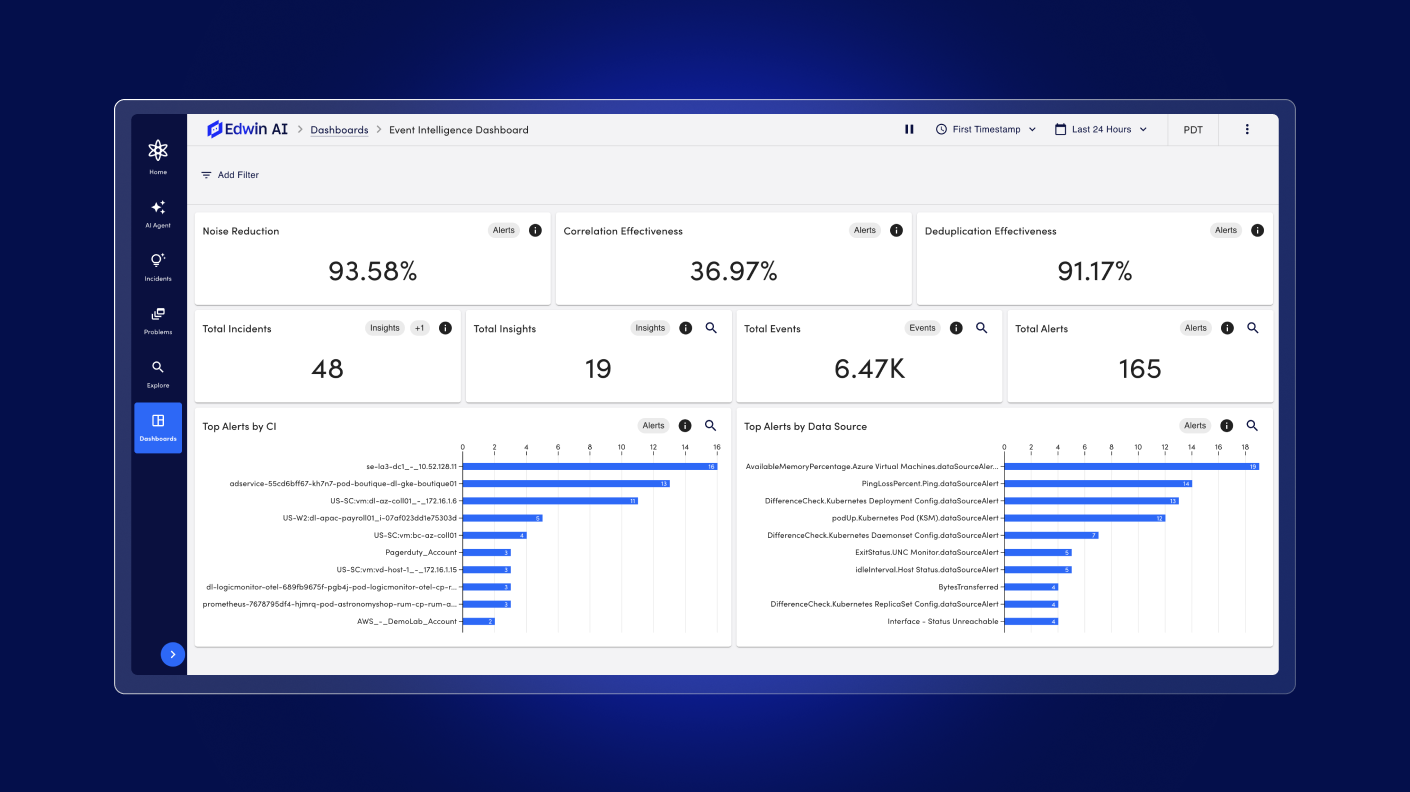
Task: Open the Dashboards breadcrumb link
Action: click(x=339, y=130)
